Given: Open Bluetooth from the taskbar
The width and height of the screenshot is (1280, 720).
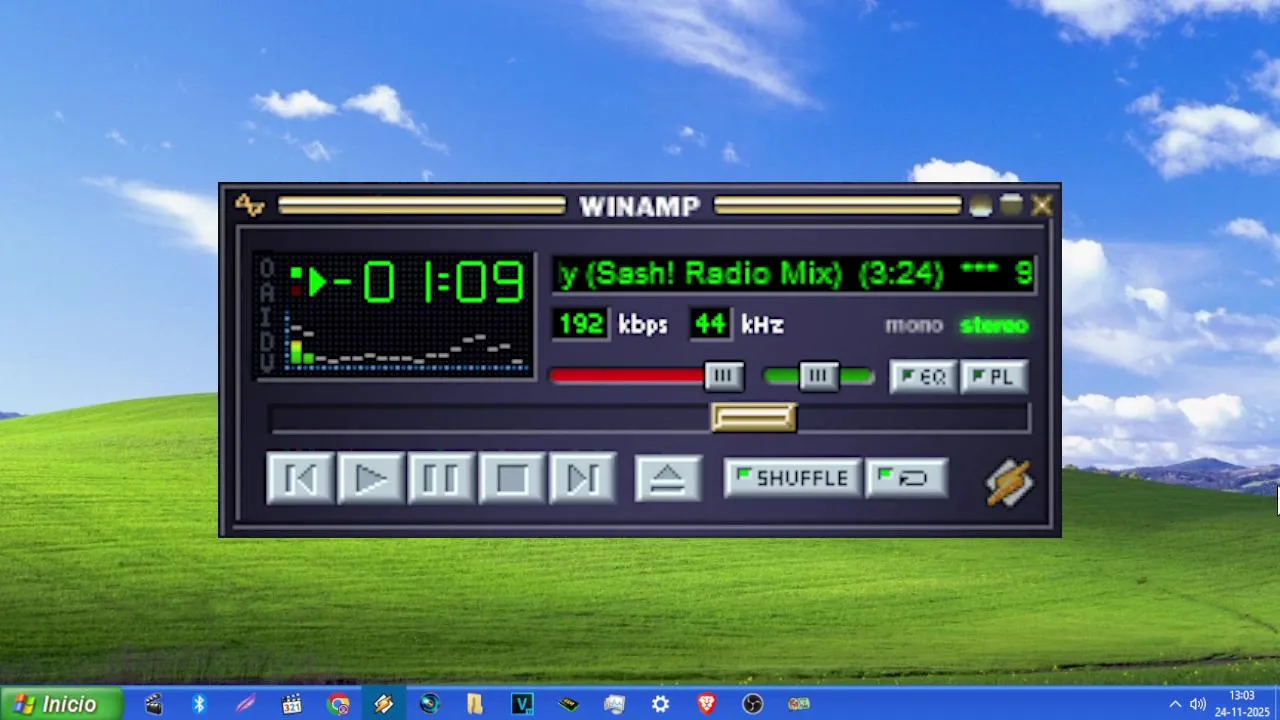Looking at the screenshot, I should coord(199,704).
